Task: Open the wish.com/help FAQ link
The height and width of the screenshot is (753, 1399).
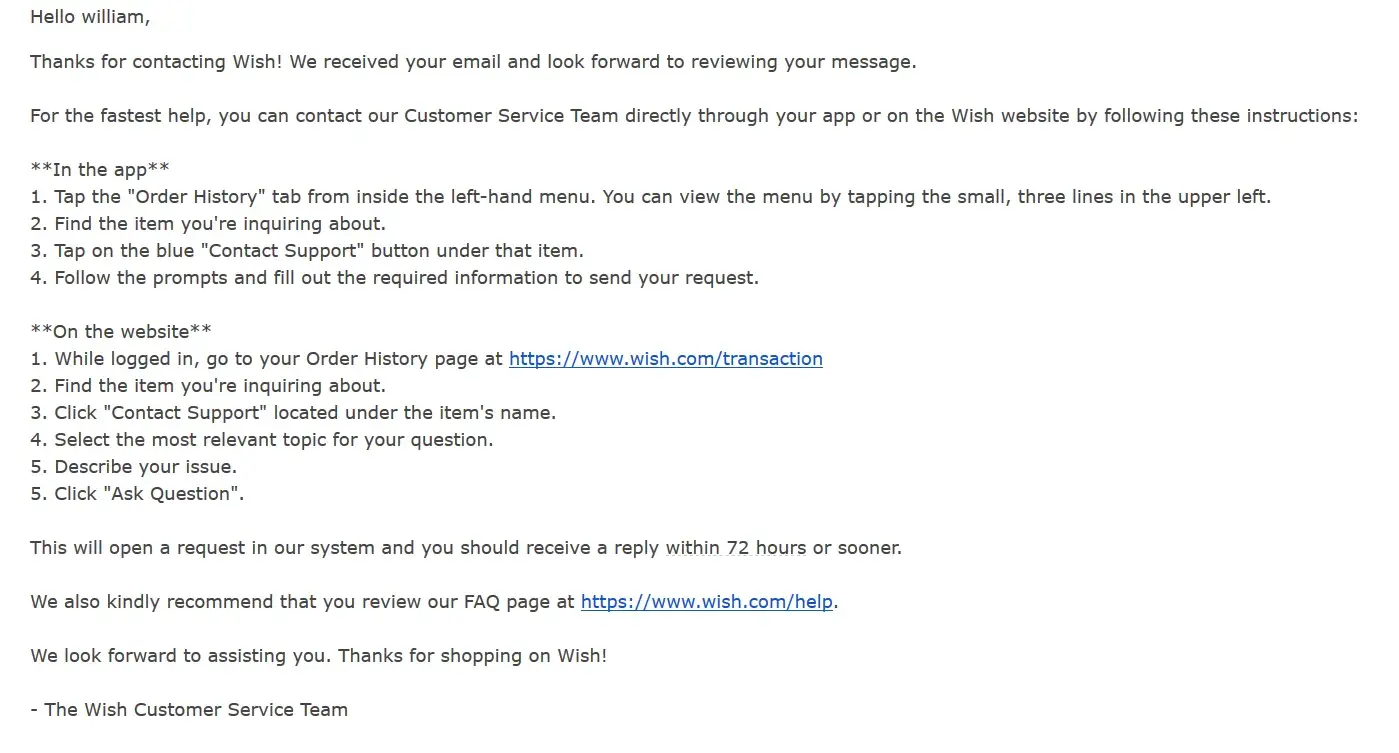Action: [706, 602]
